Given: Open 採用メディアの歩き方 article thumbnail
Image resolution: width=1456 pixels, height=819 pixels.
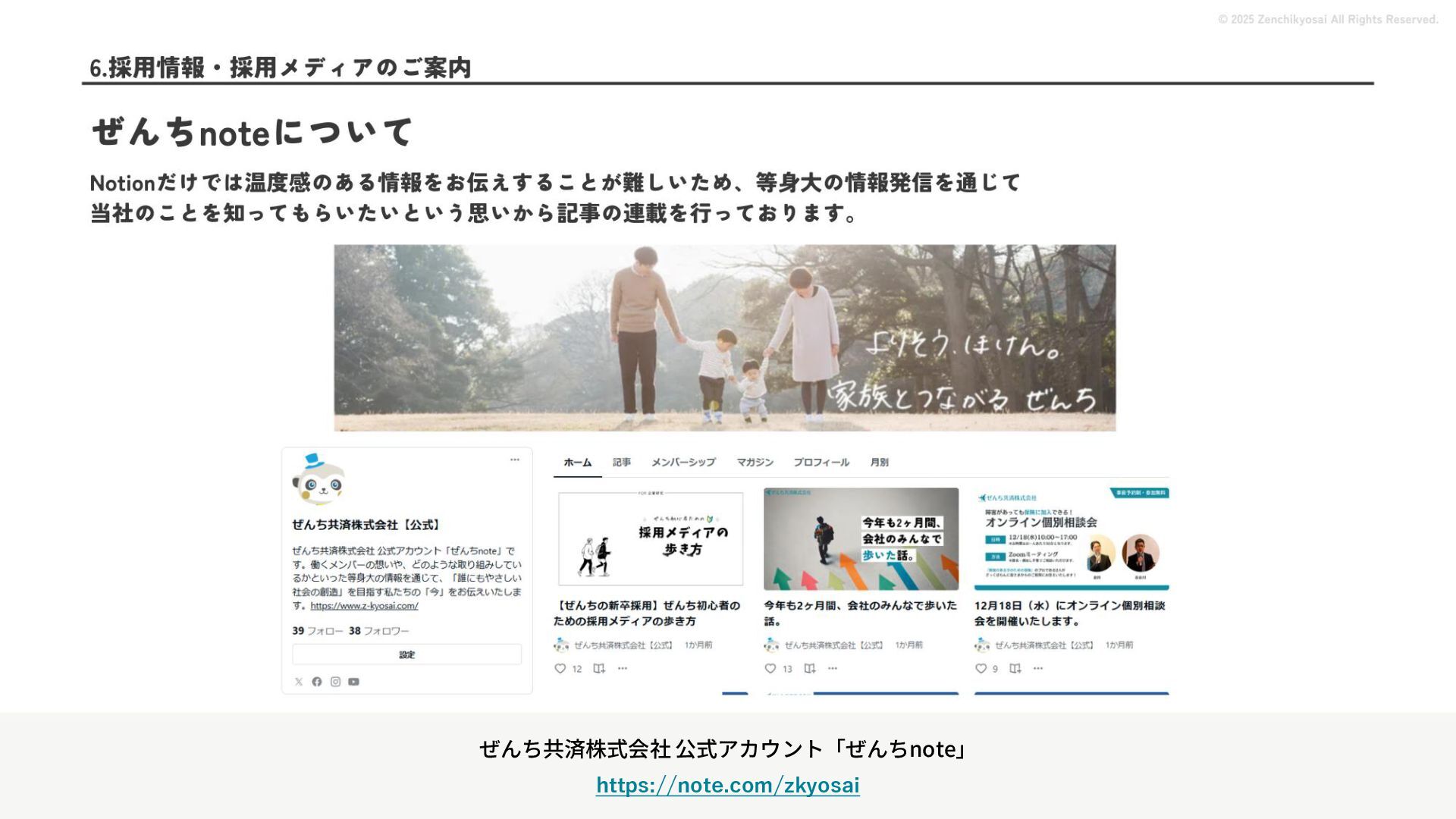Looking at the screenshot, I should 651,539.
